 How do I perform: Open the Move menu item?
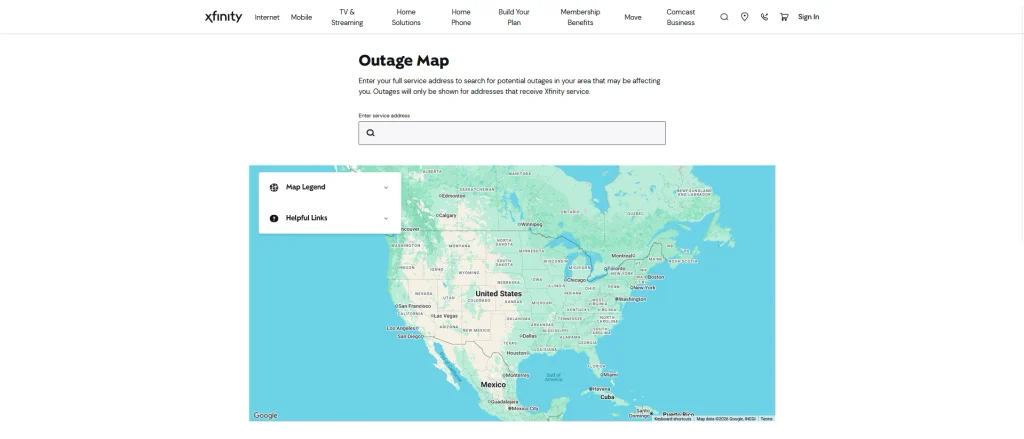coord(633,18)
